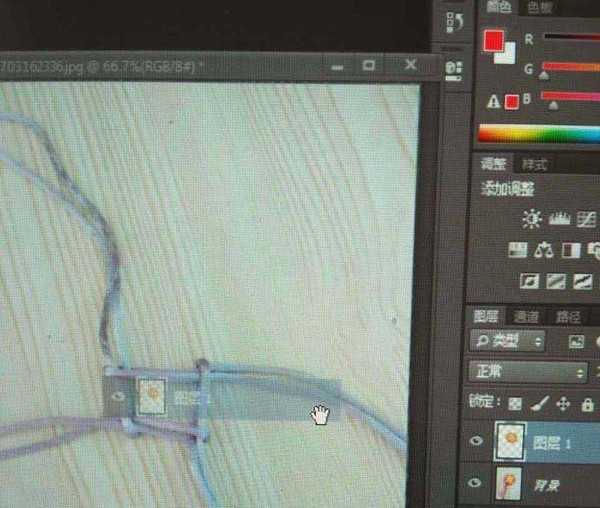
Task: Toggle the lock all padlock icon
Action: pos(587,405)
